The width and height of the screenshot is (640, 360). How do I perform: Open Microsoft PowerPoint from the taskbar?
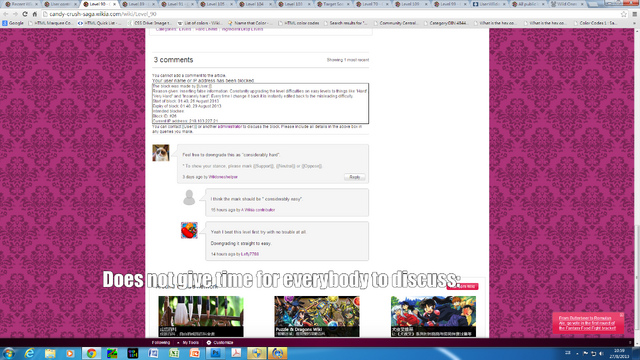[195, 353]
